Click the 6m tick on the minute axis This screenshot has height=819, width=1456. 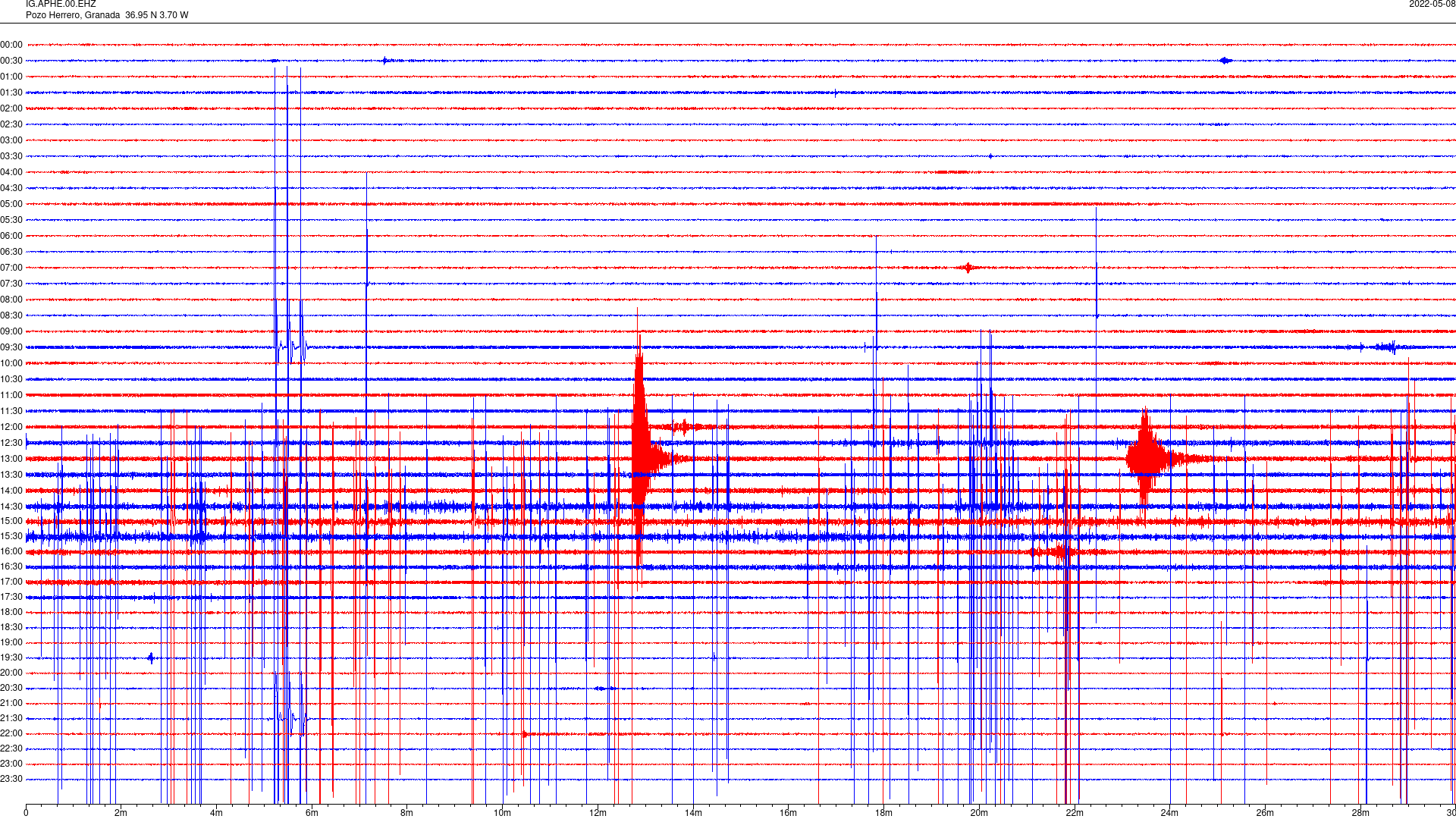point(312,813)
